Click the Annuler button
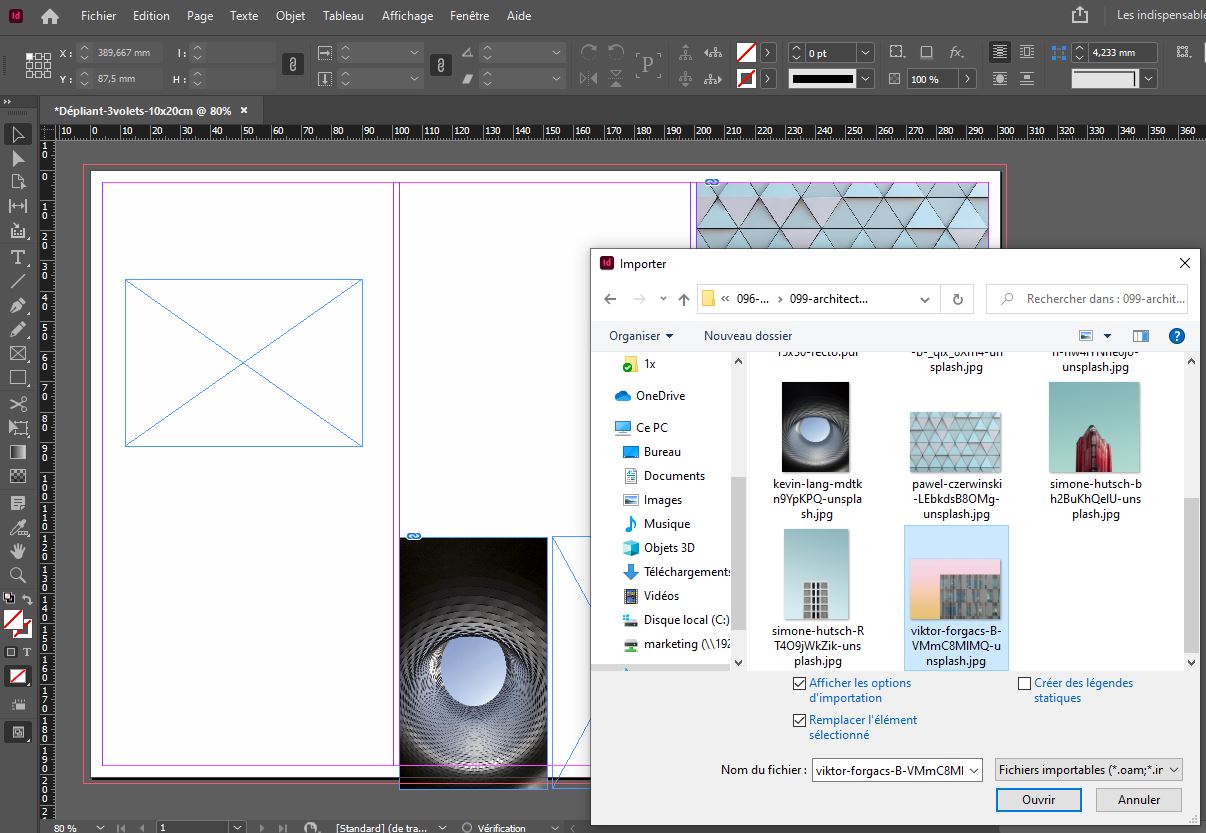1206x833 pixels. pyautogui.click(x=1139, y=800)
